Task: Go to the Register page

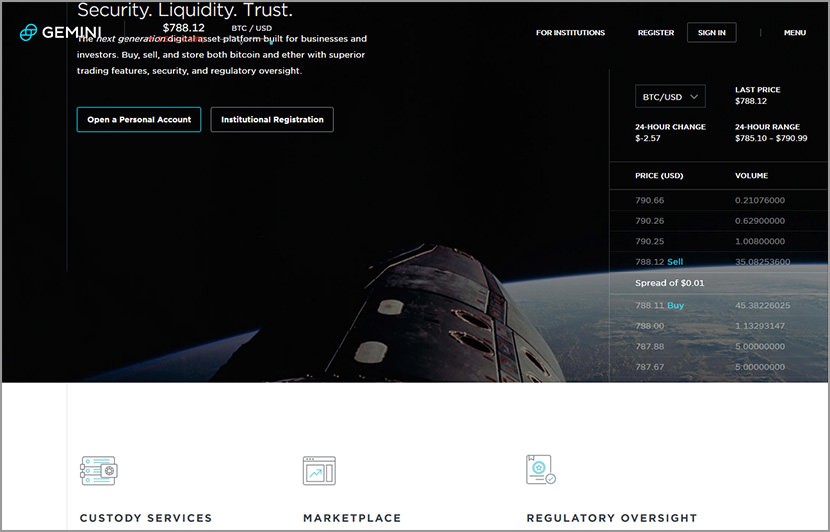Action: tap(656, 33)
